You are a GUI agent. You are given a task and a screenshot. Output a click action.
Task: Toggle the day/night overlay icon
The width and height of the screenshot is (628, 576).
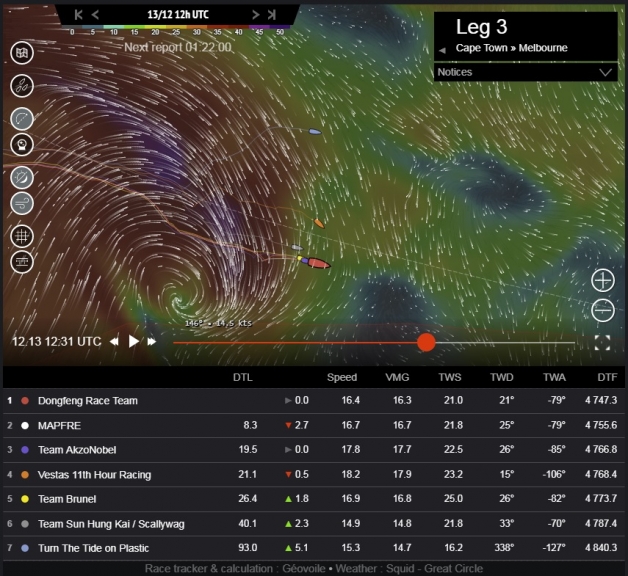coord(22,177)
